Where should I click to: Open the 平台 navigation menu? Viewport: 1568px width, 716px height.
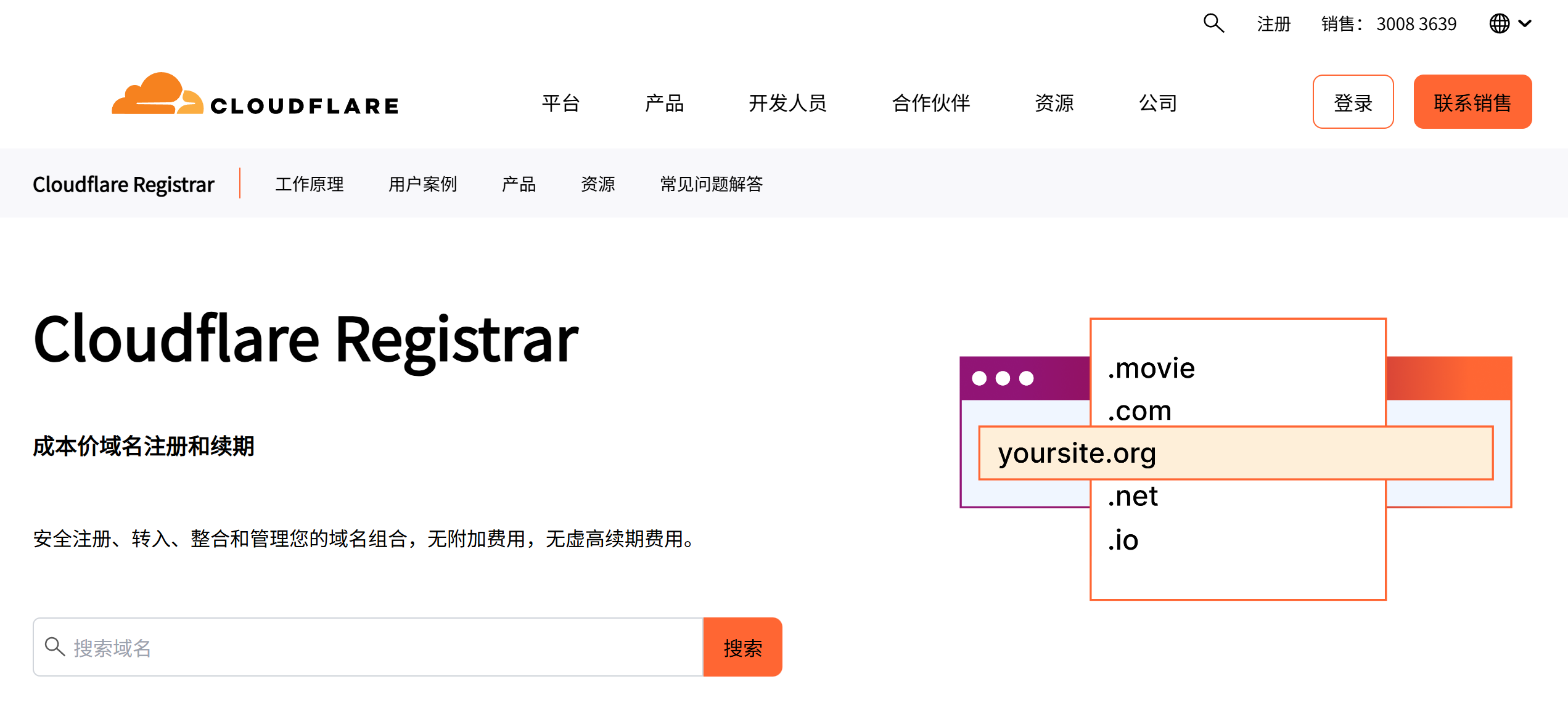[x=560, y=103]
